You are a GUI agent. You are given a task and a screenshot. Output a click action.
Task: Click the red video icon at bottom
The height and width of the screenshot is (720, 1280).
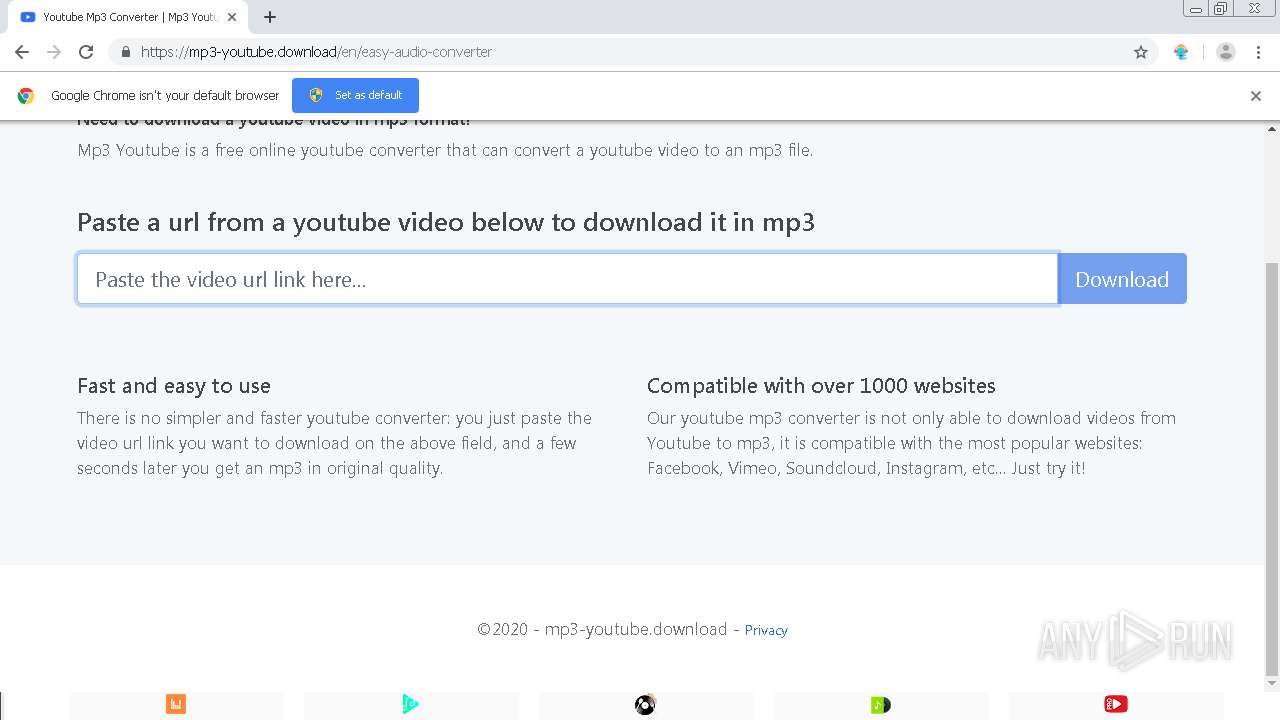(x=1116, y=704)
